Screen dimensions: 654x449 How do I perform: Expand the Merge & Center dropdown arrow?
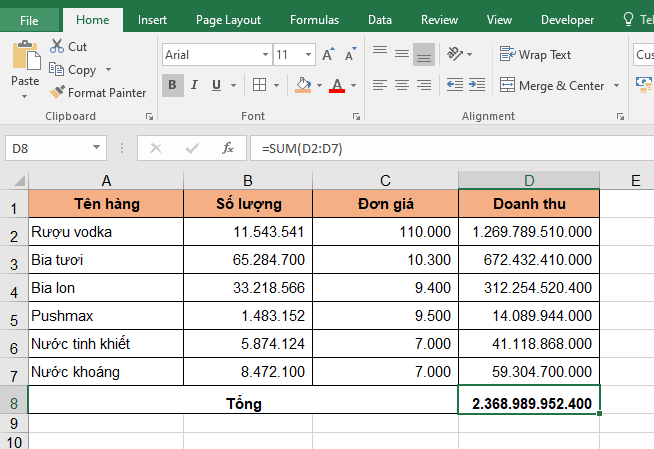tap(617, 86)
